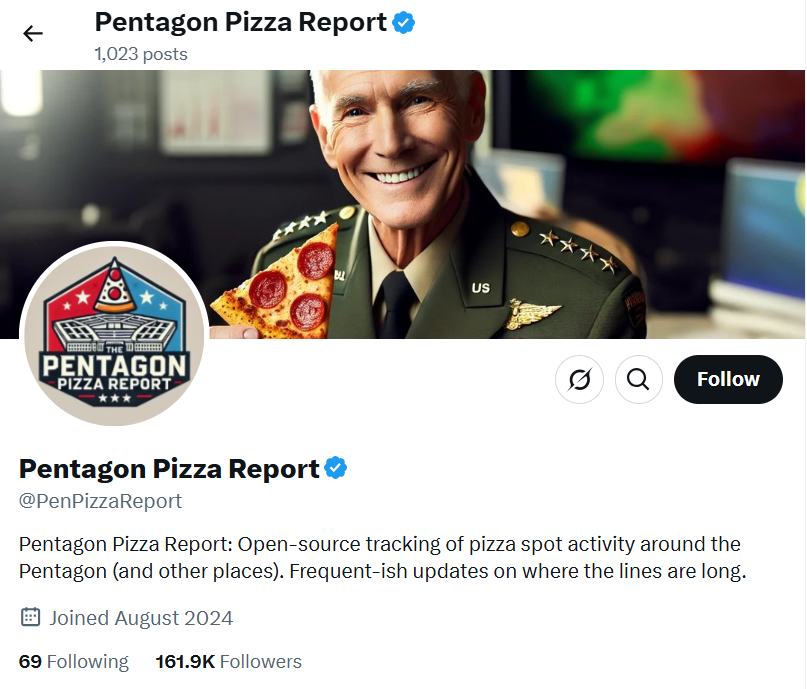This screenshot has height=689, width=807.
Task: Click the 1,023 posts count
Action: [x=141, y=53]
